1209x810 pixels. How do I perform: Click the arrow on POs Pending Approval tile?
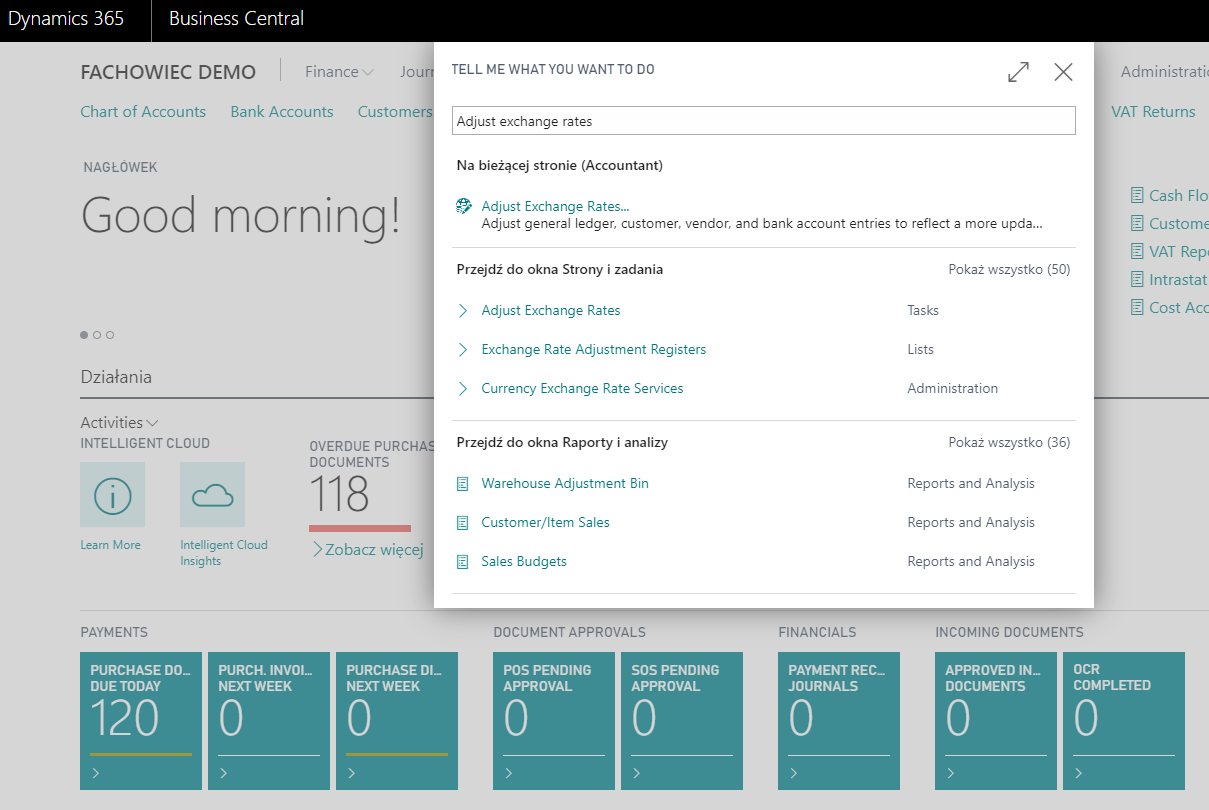(508, 773)
